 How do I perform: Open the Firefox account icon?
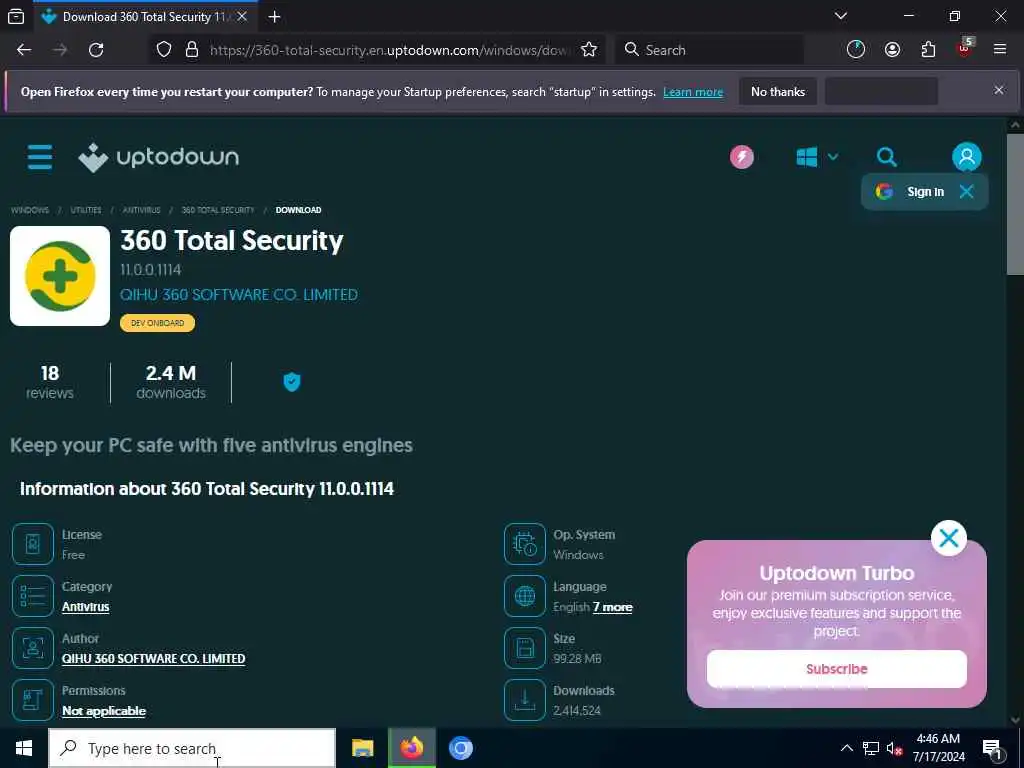(x=892, y=50)
